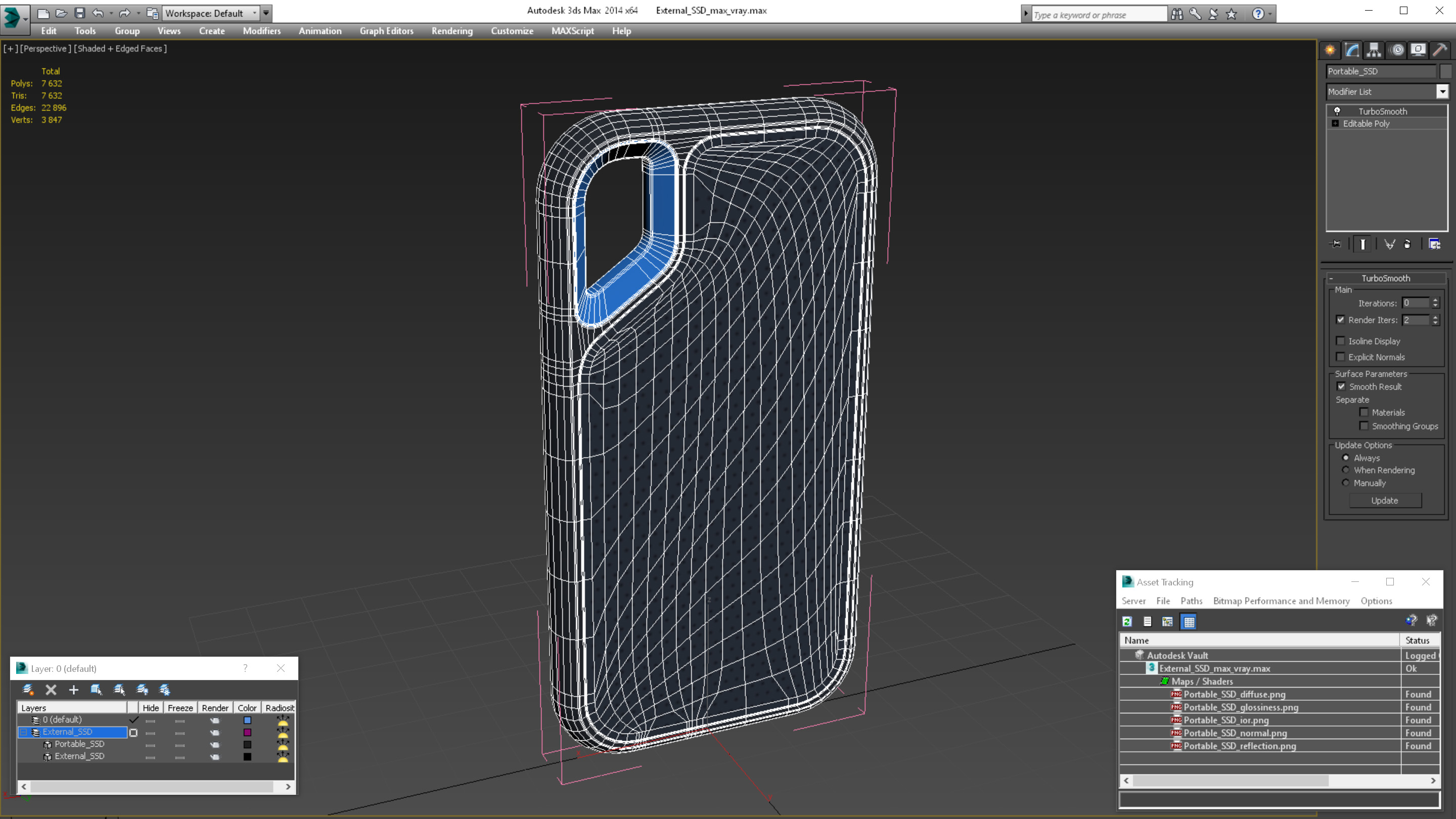Expand the Editable Poly stack entry
Screen dimensions: 1456x819
1336,123
